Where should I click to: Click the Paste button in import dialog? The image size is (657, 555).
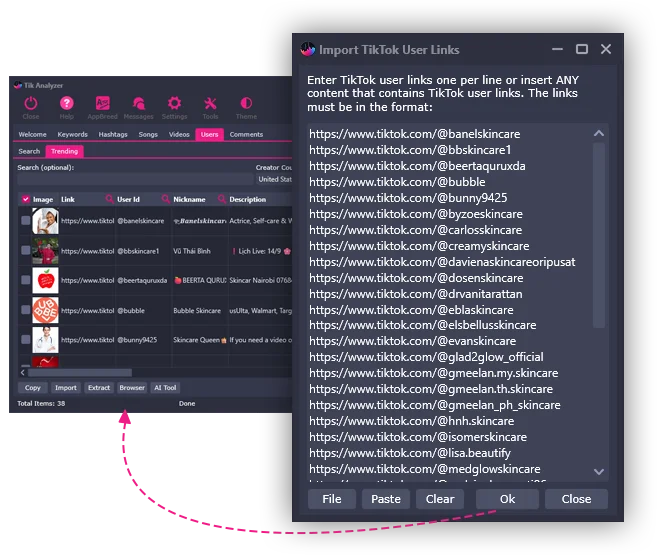(386, 499)
